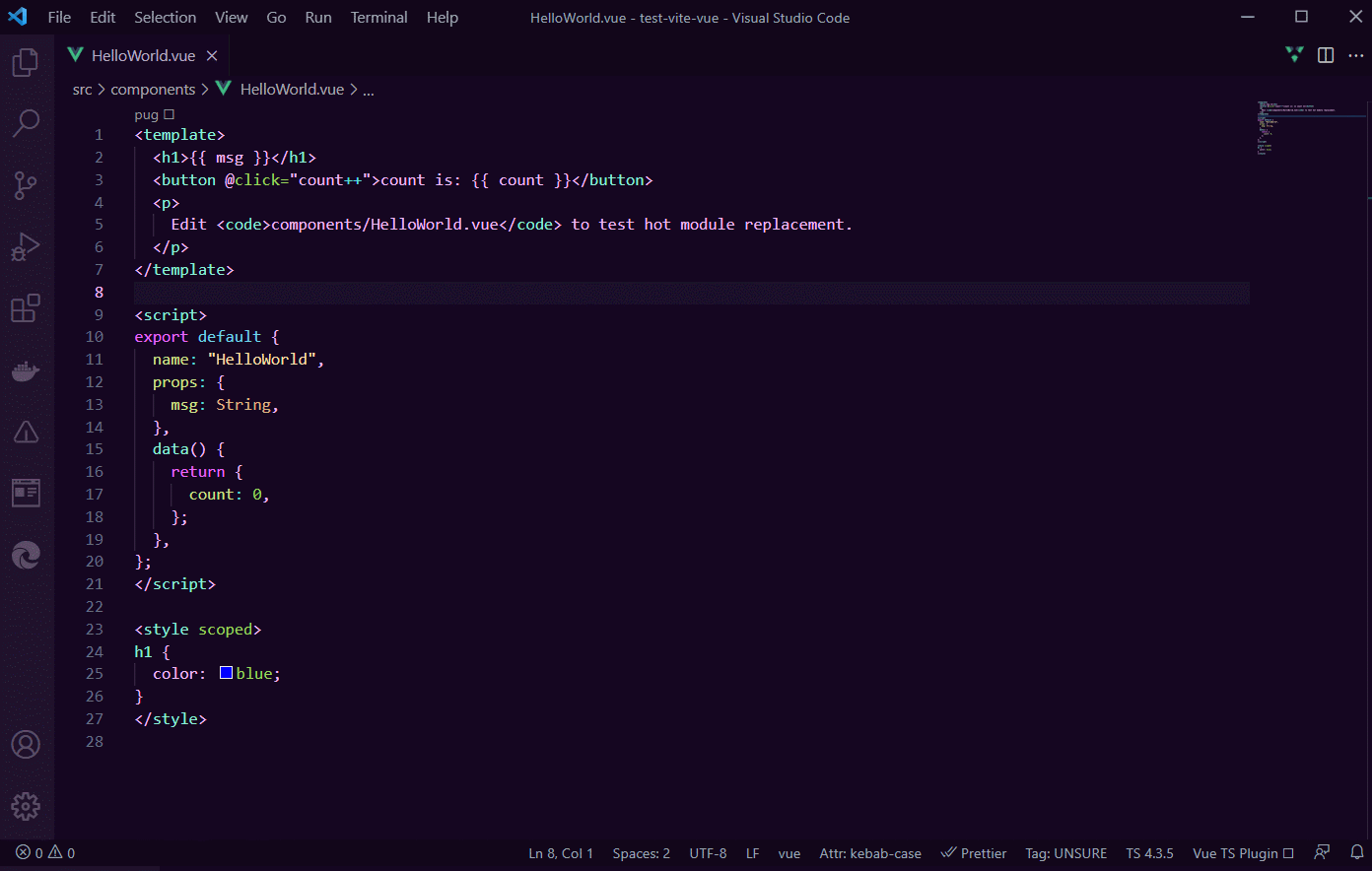Click the "return {" line
Viewport: 1372px width, 871px height.
[207, 472]
